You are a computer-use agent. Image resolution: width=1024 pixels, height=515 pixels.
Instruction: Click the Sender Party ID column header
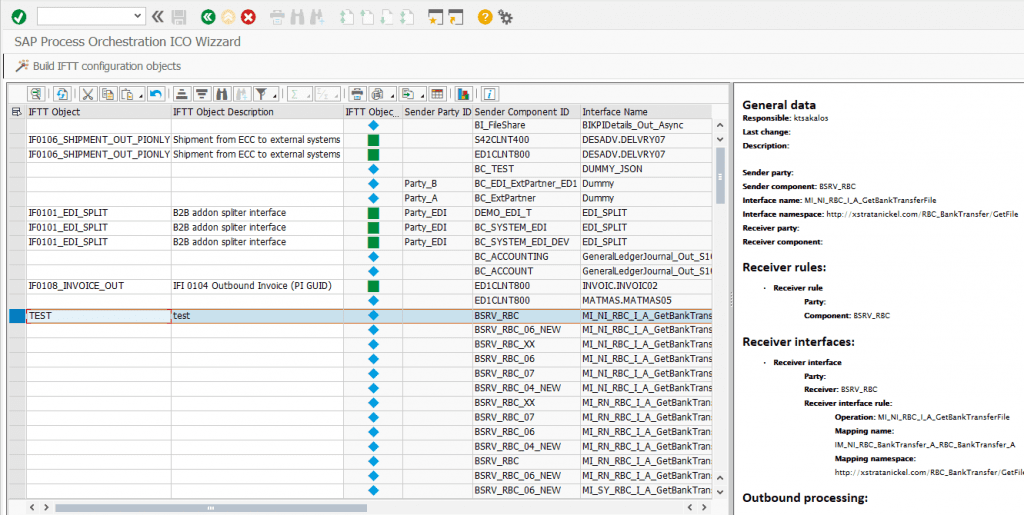(438, 112)
